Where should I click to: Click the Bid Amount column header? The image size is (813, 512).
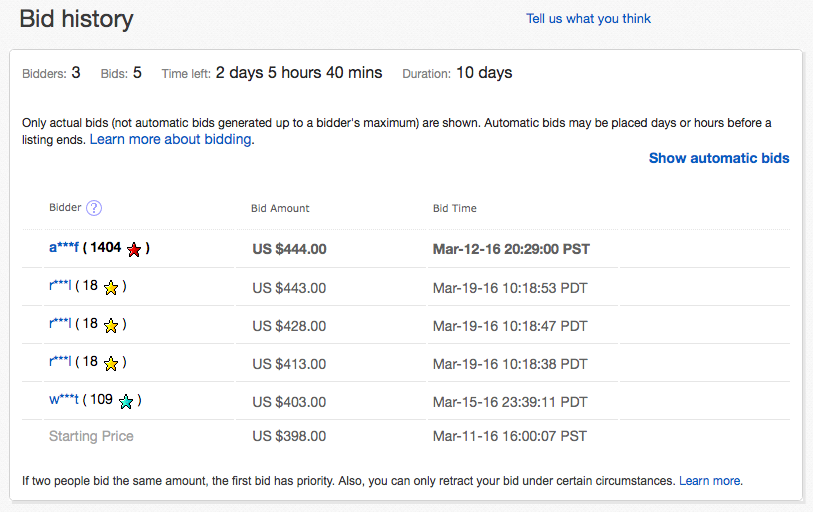pos(280,208)
